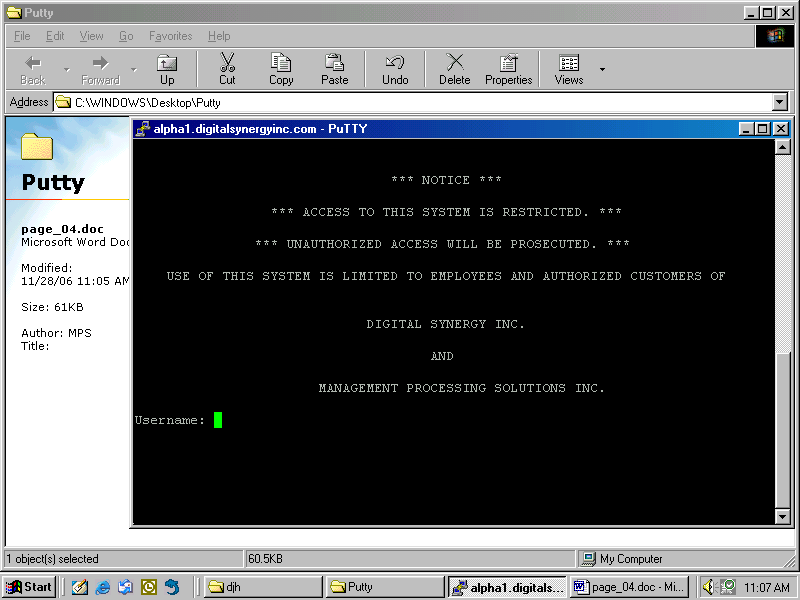Viewport: 800px width, 600px height.
Task: Click the "Author: MPS" detail in left pane
Action: pyautogui.click(x=56, y=333)
